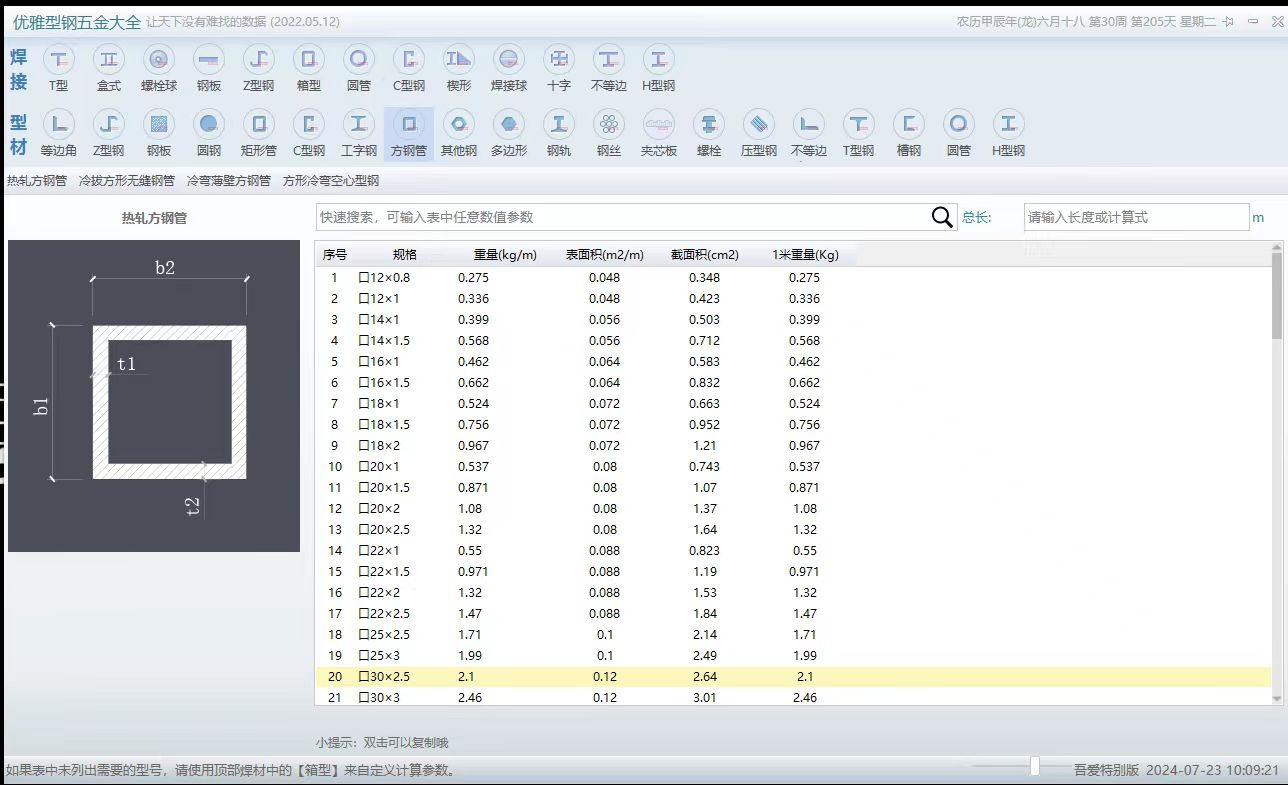Switch to the 冷弯薄壁方钢管 tab
Viewport: 1288px width, 785px height.
tap(228, 181)
